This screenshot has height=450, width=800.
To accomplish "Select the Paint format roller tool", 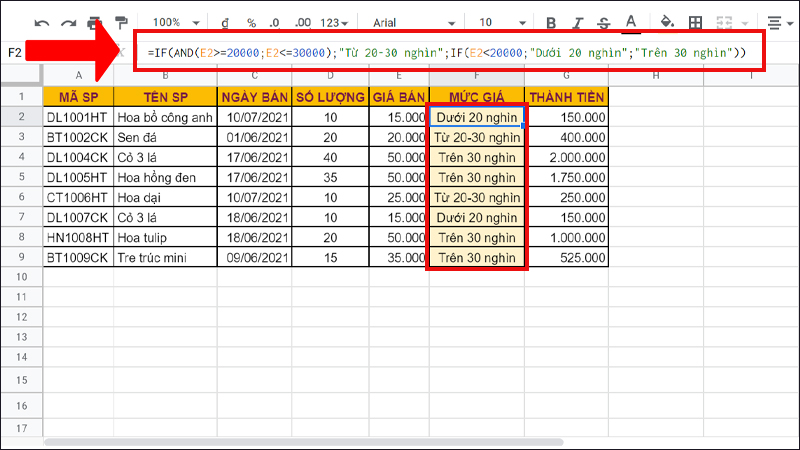I will point(120,22).
